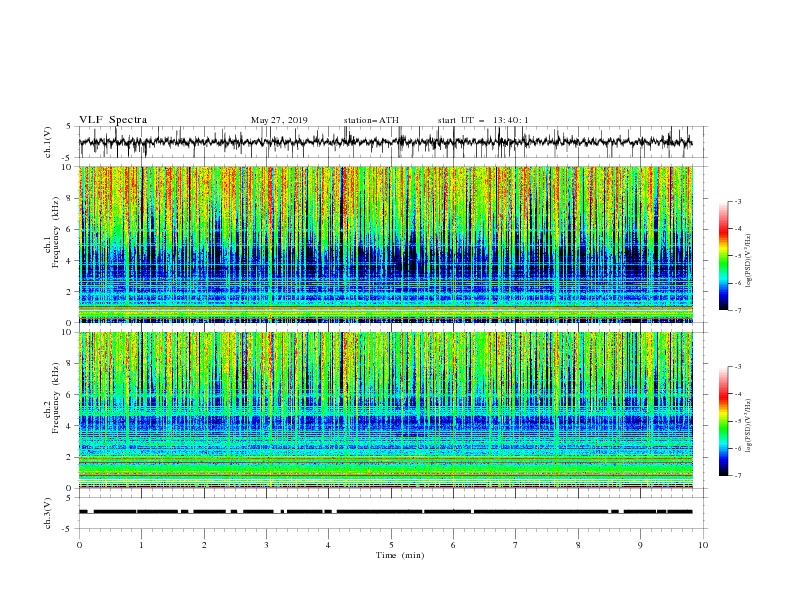Click the "8" kHz tick on ch.2 frequency axis

click(x=70, y=364)
